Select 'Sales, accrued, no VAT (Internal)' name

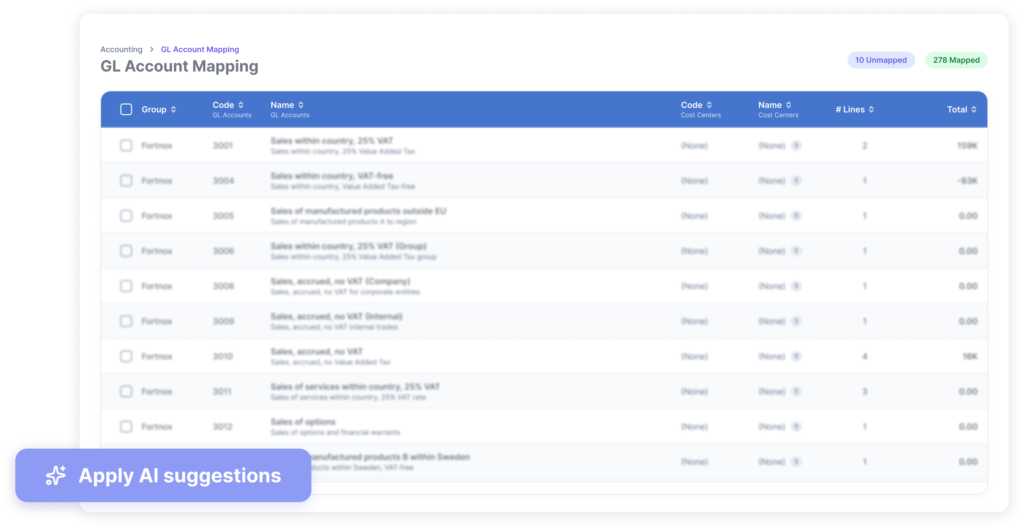click(x=336, y=317)
